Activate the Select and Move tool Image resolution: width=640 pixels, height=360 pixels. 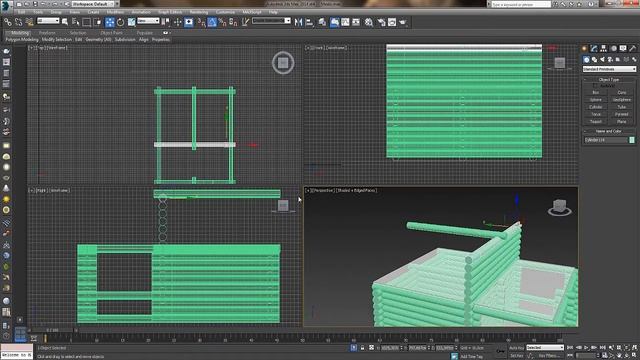[x=109, y=22]
